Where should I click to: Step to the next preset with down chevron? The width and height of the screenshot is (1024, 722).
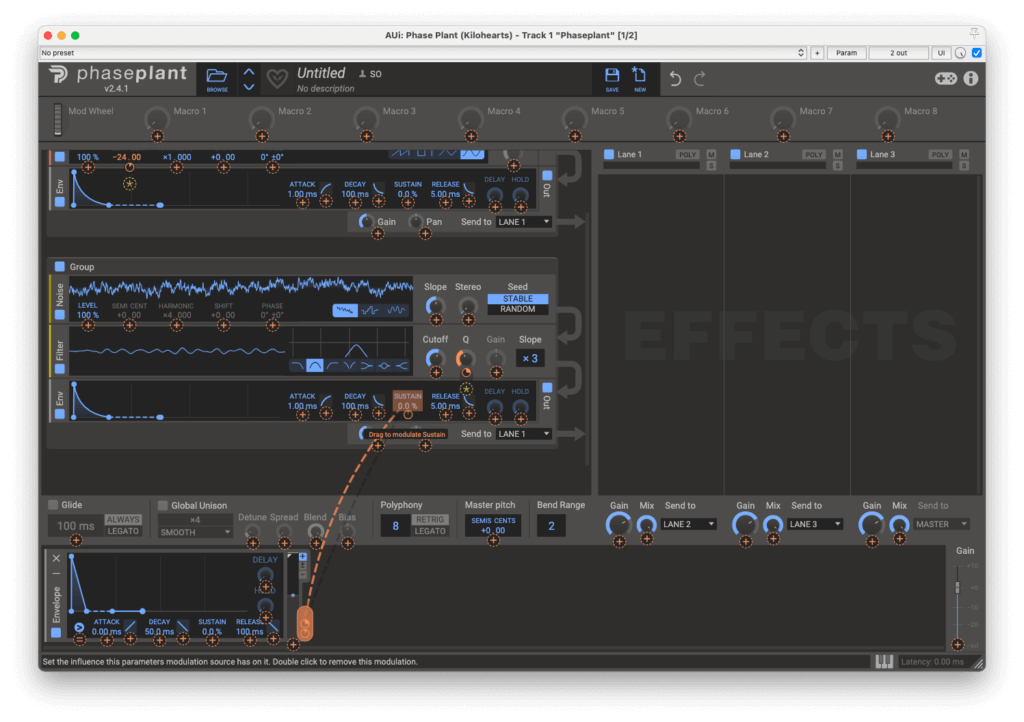pos(249,87)
